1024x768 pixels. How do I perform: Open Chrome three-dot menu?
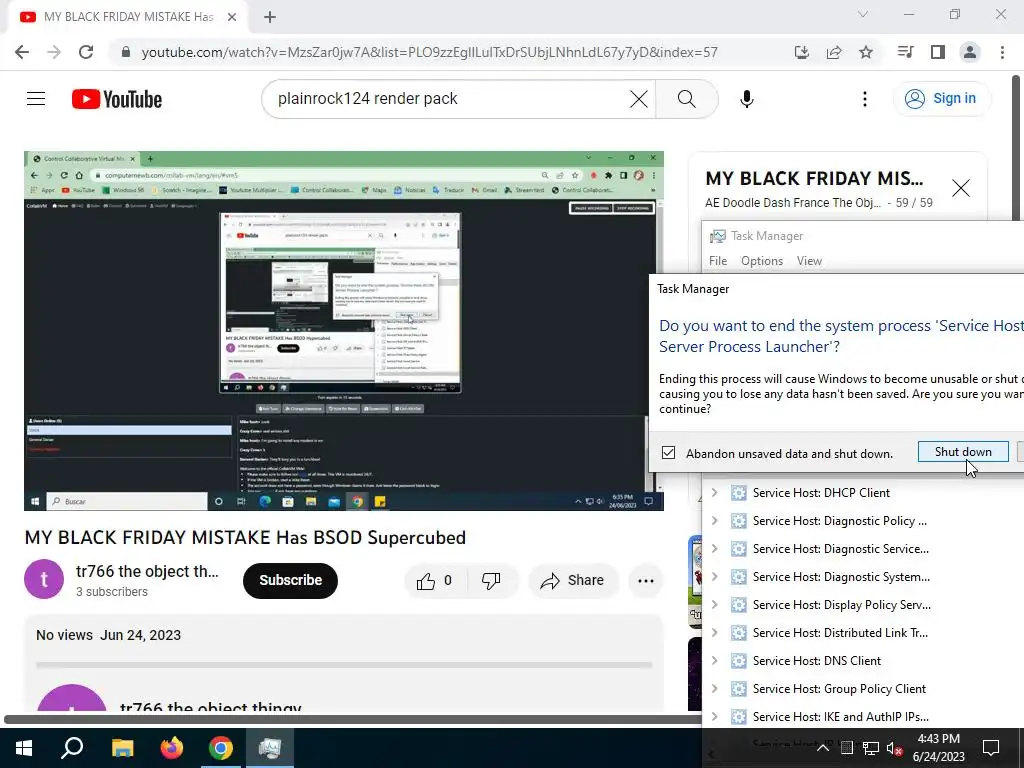(x=1002, y=52)
